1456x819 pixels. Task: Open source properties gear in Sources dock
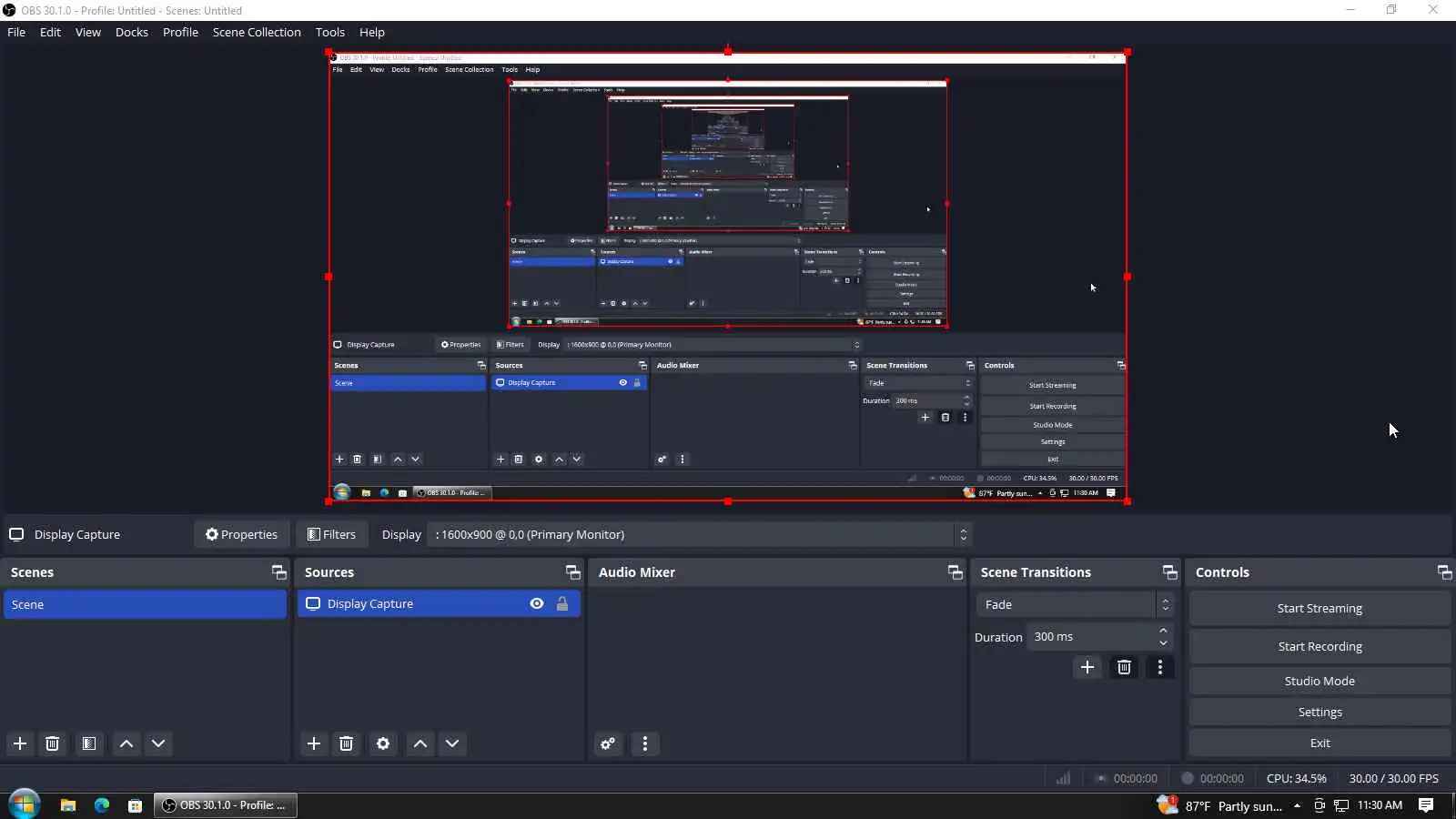pyautogui.click(x=383, y=743)
